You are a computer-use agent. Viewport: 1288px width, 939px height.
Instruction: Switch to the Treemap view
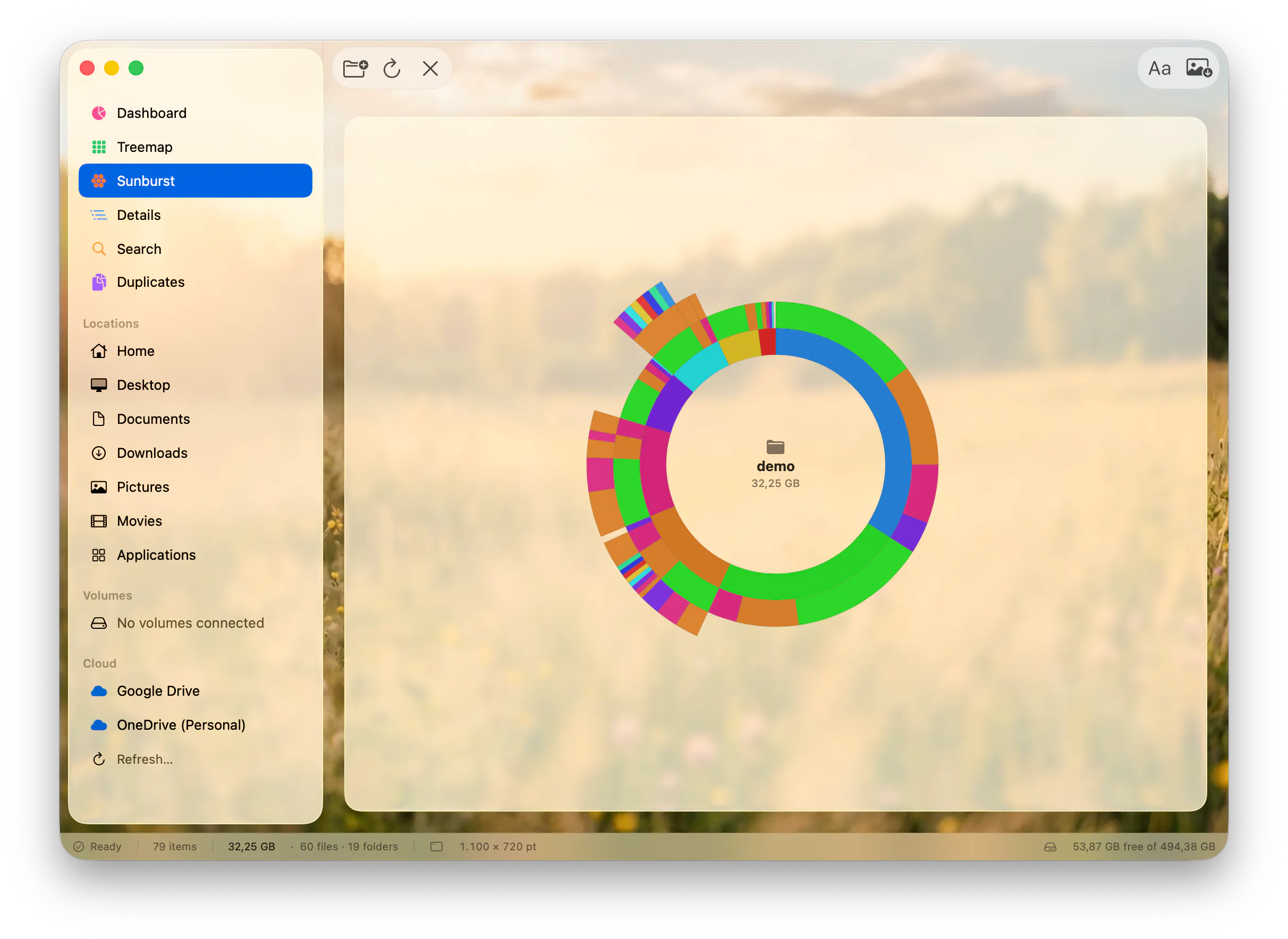[x=195, y=147]
